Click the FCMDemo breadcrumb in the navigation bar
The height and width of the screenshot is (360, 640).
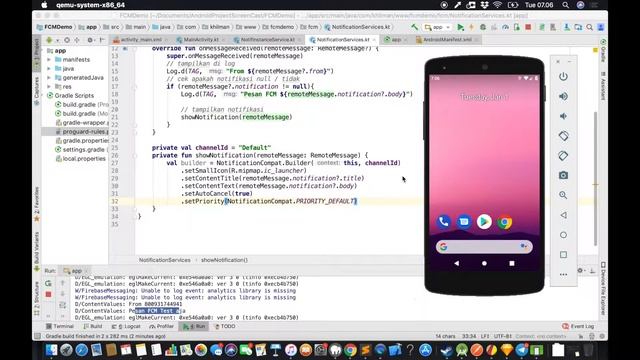click(54, 27)
